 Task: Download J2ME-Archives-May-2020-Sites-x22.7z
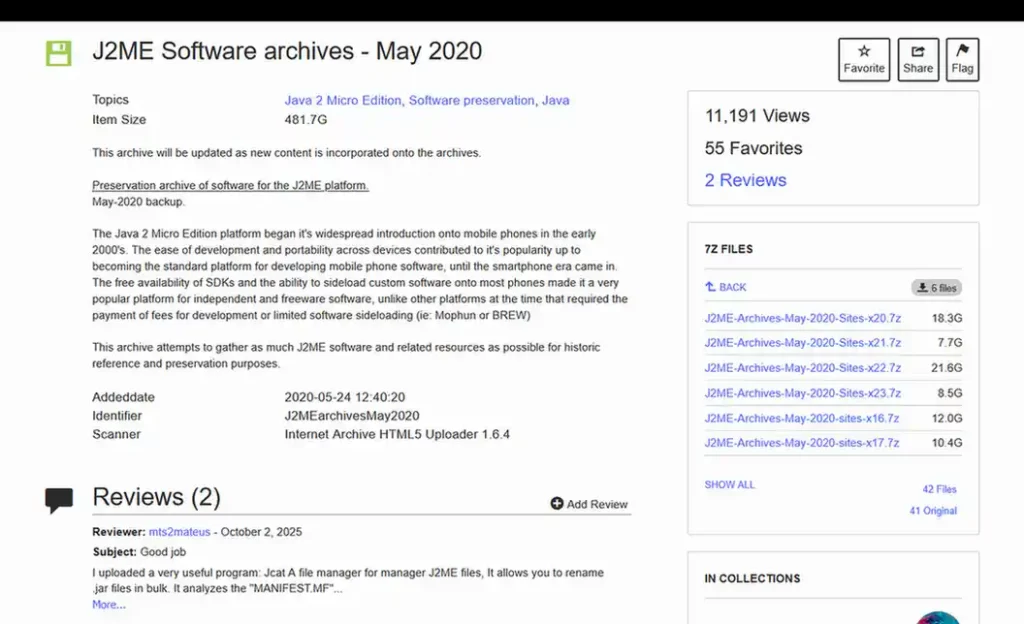pyautogui.click(x=803, y=368)
